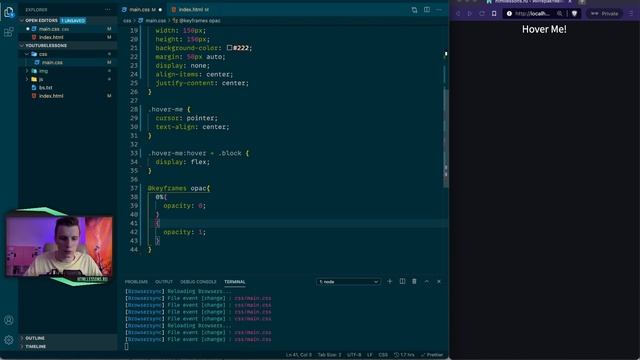Screen dimensions: 640x360
Task: Expand the Timeline section
Action: click(36, 346)
